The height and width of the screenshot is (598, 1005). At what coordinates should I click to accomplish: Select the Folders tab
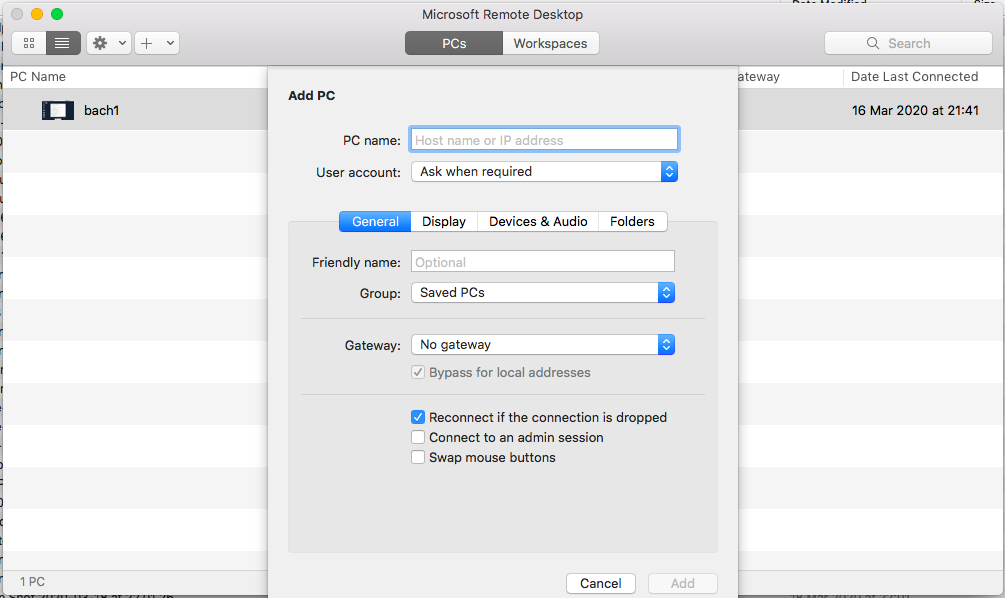coord(632,222)
